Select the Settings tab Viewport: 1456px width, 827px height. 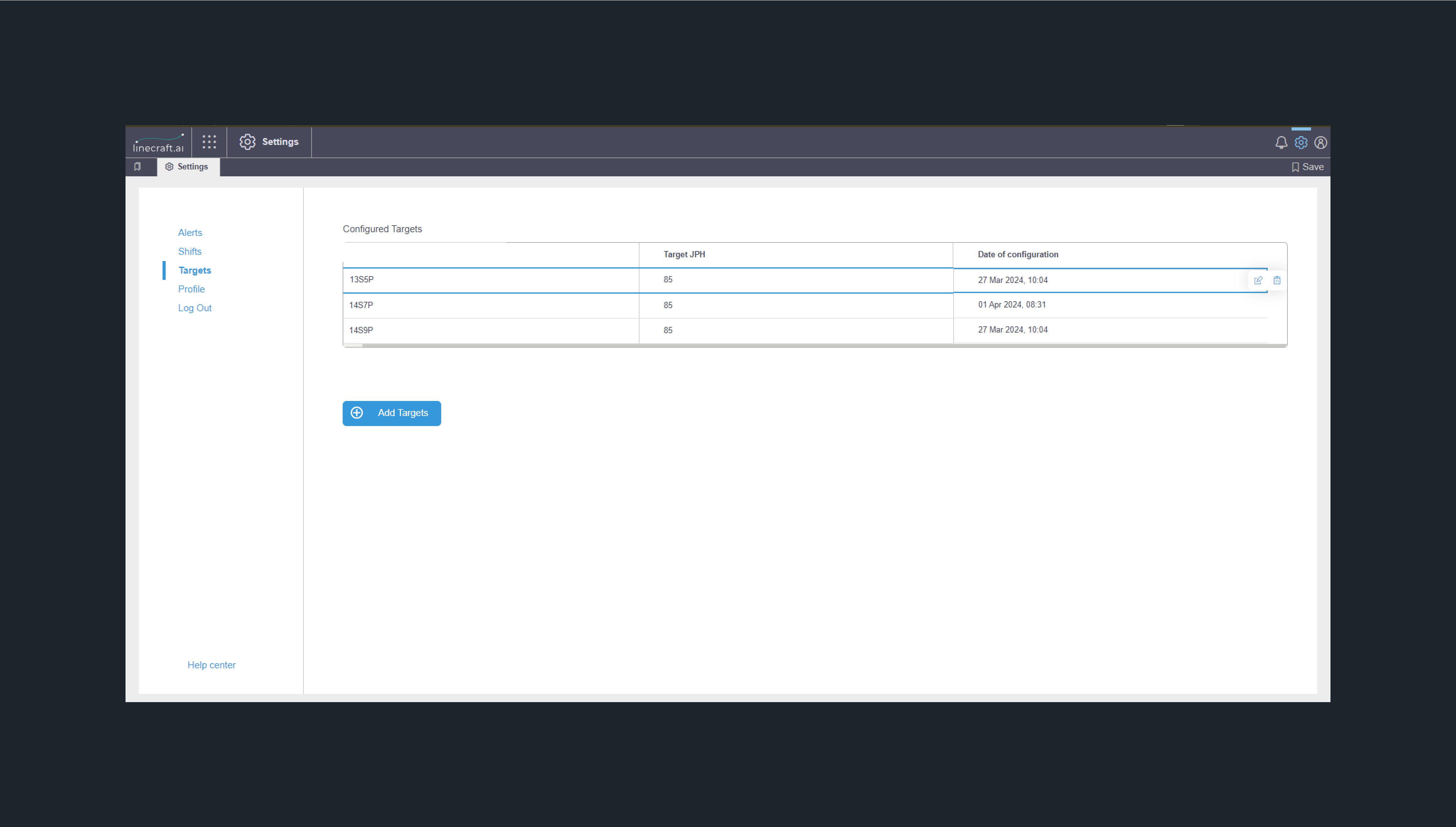(x=187, y=167)
